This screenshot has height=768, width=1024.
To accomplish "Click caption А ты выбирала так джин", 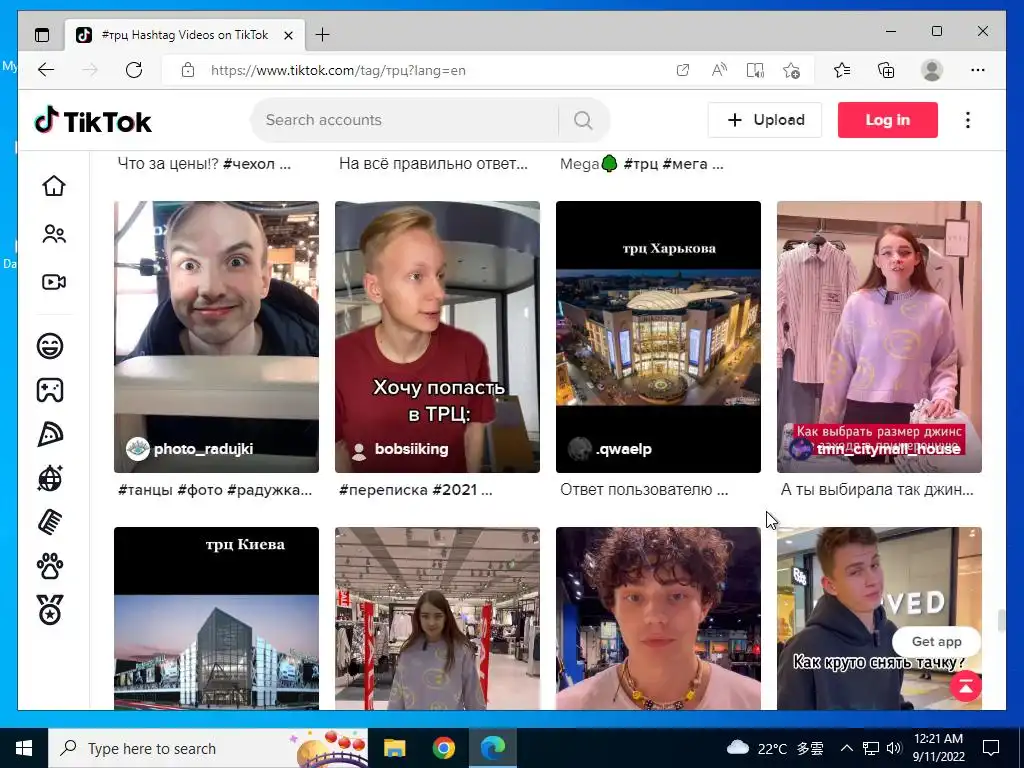I will (877, 490).
